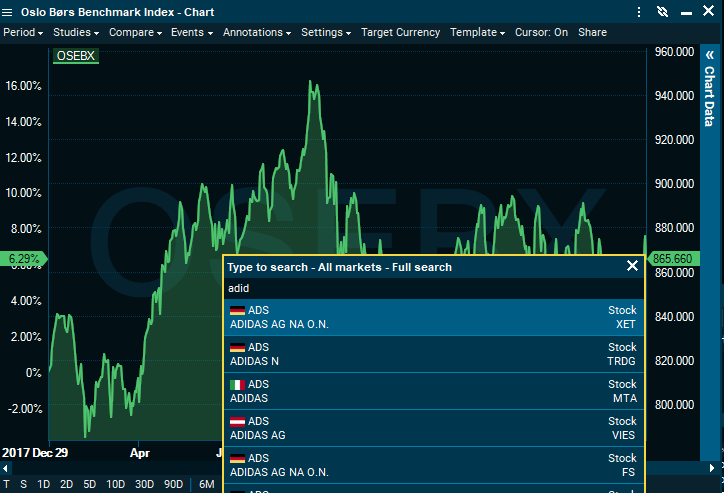Click the German flag ADS XET result
This screenshot has width=724, height=493.
(433, 317)
